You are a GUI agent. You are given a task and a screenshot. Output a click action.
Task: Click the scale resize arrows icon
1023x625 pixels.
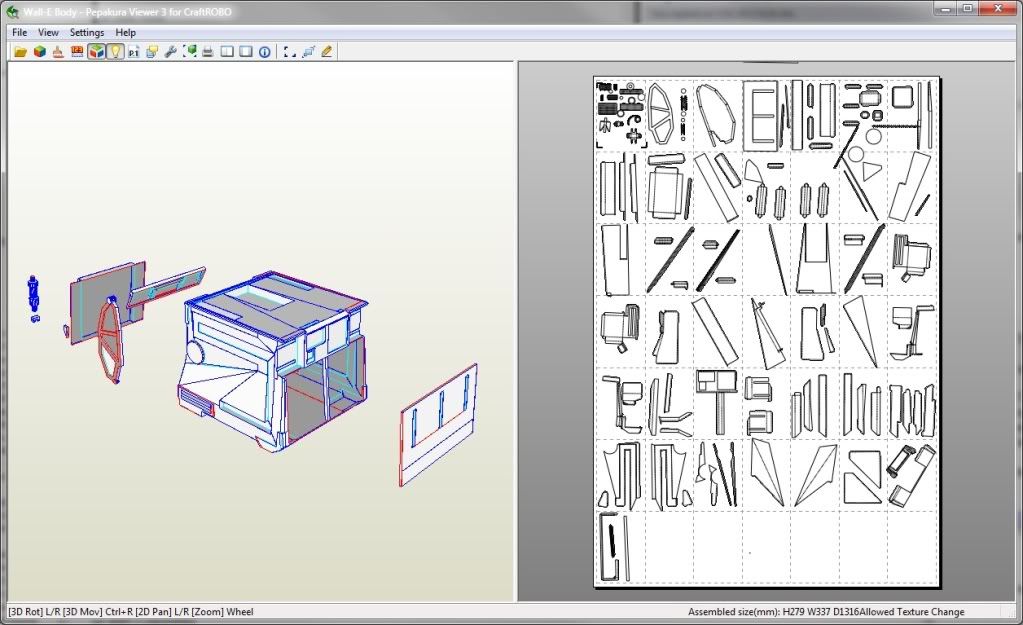pyautogui.click(x=308, y=52)
